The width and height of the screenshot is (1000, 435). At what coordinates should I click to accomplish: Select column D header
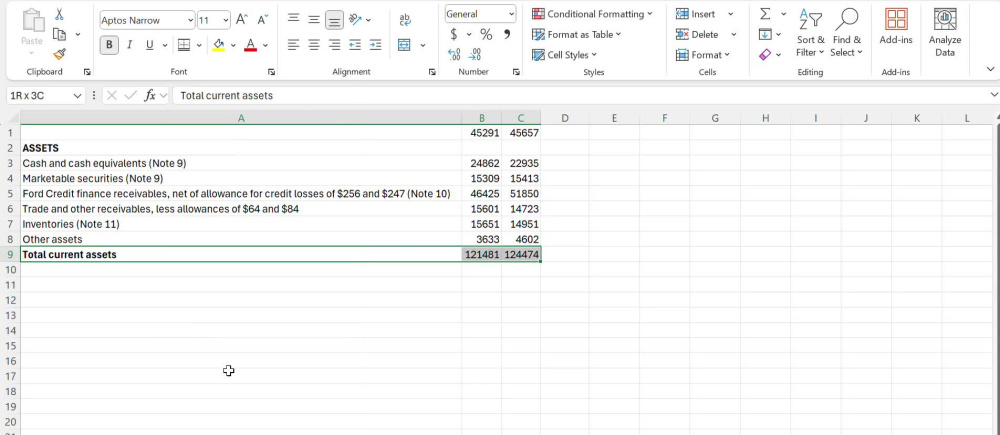[x=564, y=118]
